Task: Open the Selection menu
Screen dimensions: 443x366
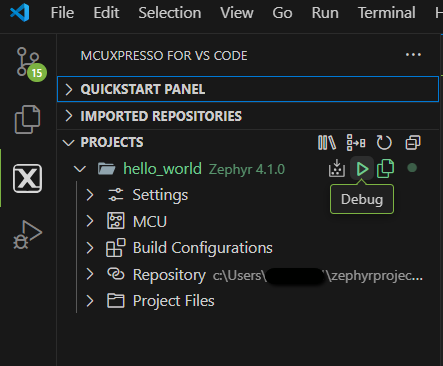Action: [170, 13]
